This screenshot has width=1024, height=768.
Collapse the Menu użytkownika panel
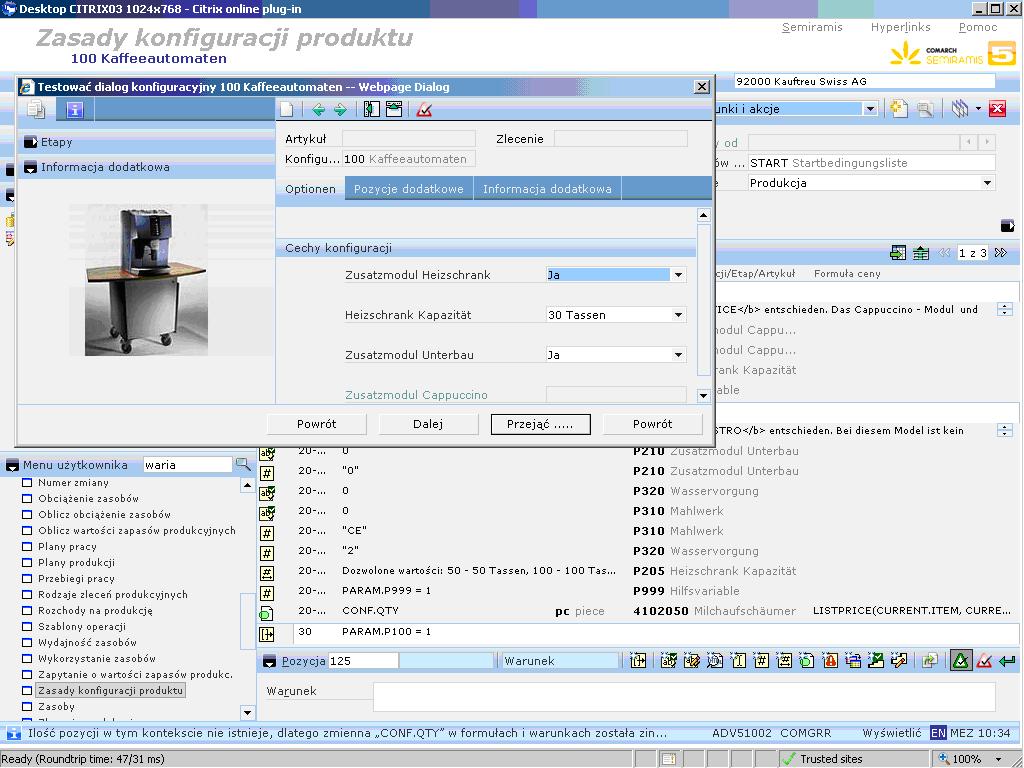point(12,465)
